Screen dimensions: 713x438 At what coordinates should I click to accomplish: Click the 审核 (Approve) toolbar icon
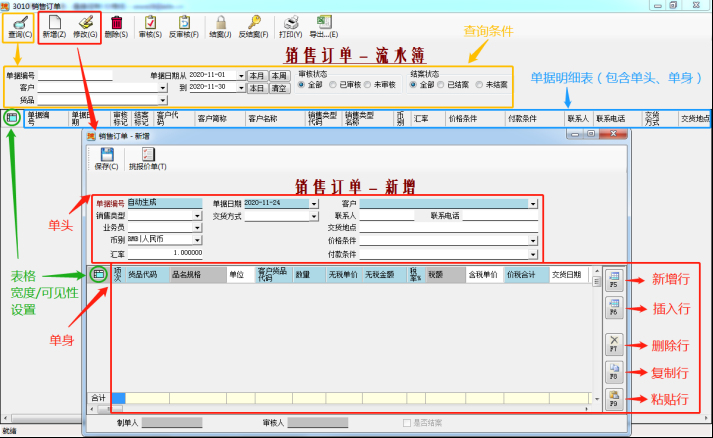coord(150,21)
